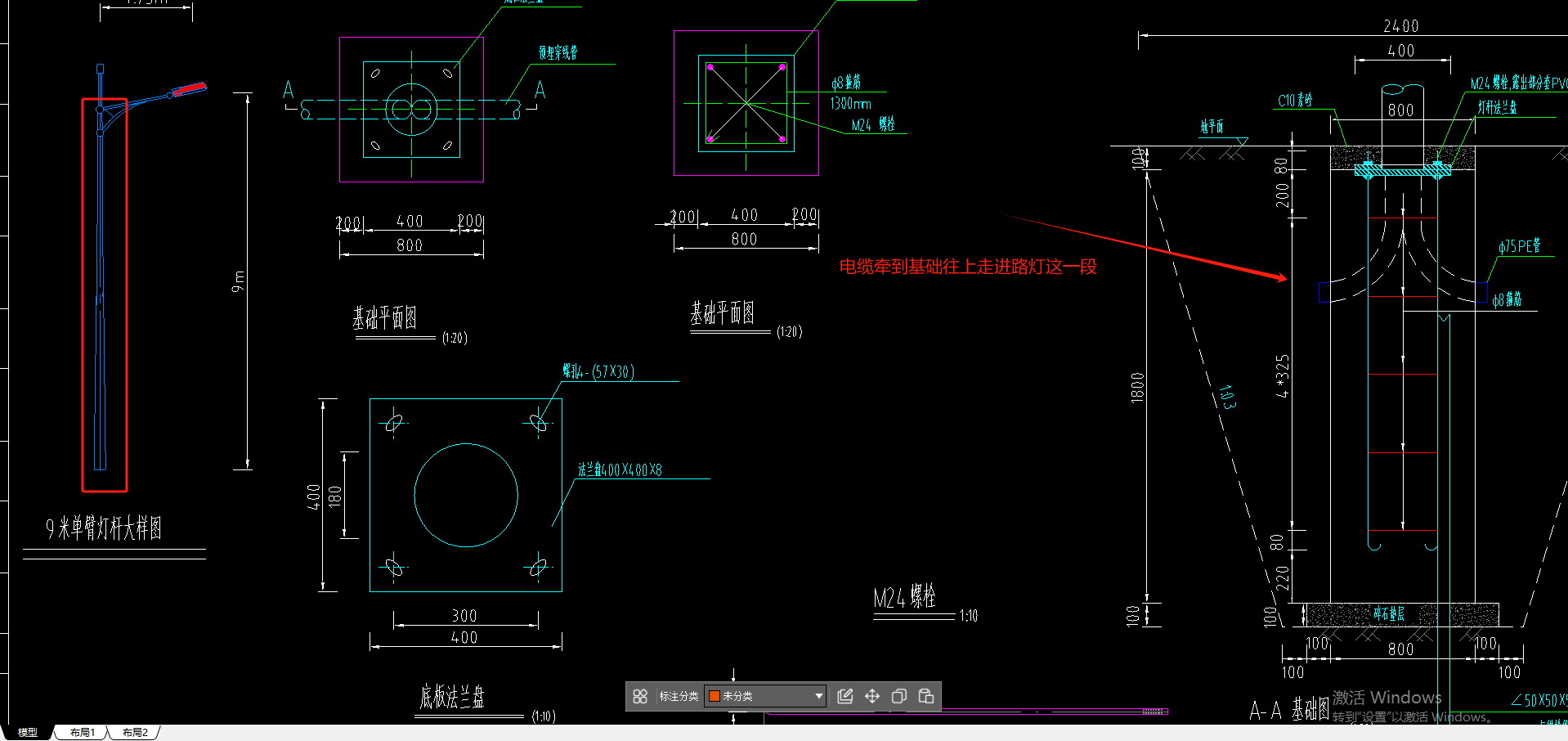Click the copy annotation icon
The height and width of the screenshot is (741, 1568).
tap(899, 696)
